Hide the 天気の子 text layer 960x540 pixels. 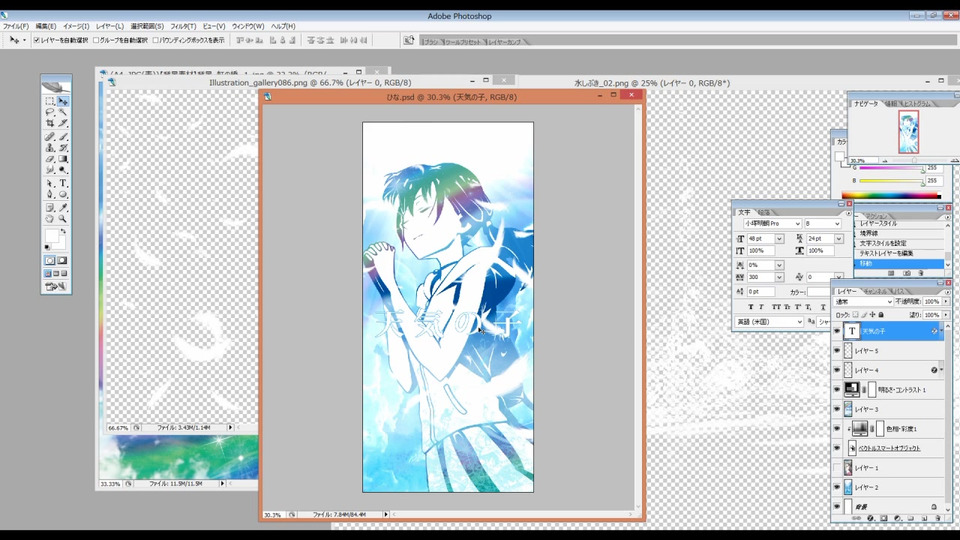coord(837,331)
